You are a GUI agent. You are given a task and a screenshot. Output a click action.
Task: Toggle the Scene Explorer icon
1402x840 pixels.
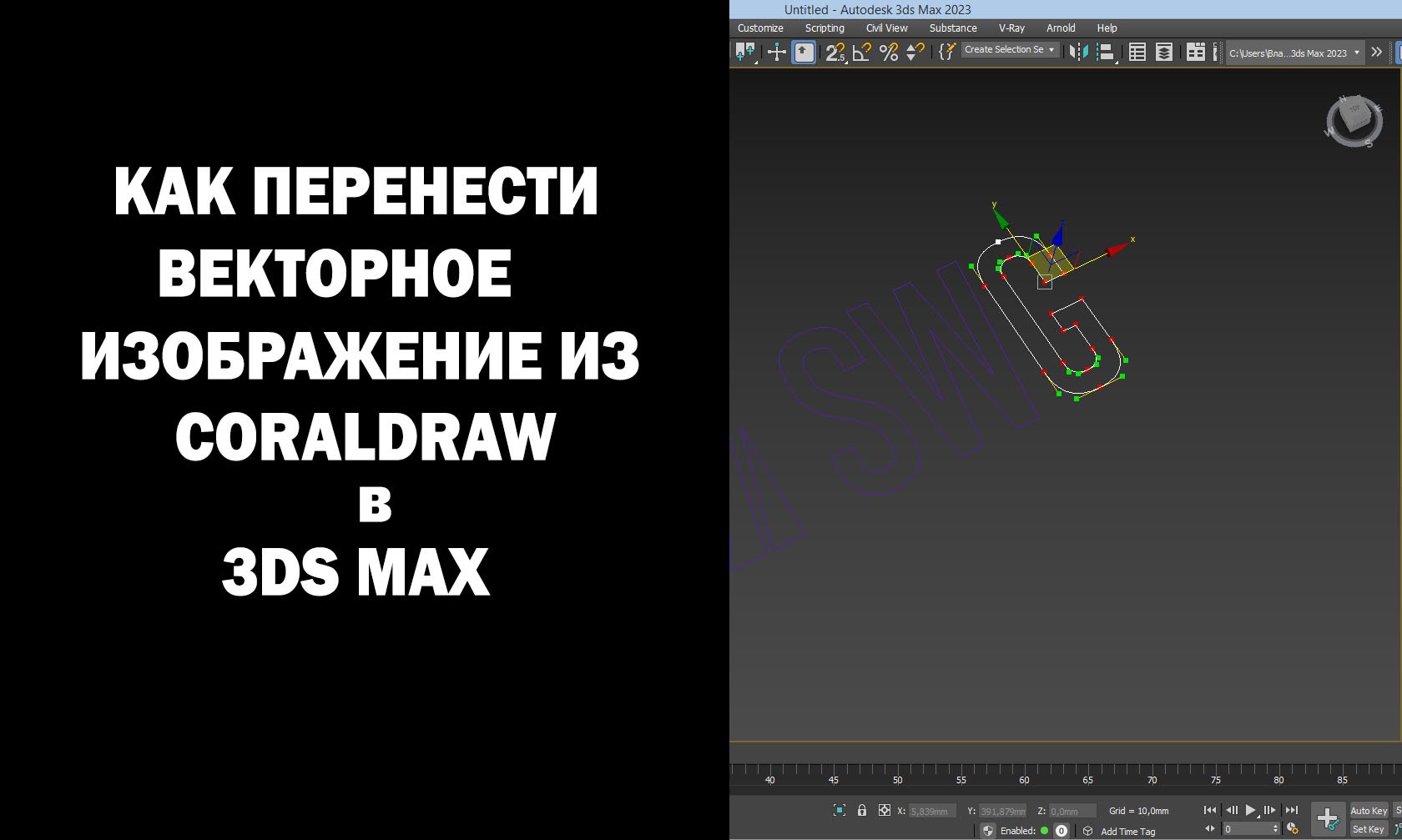coord(1137,53)
